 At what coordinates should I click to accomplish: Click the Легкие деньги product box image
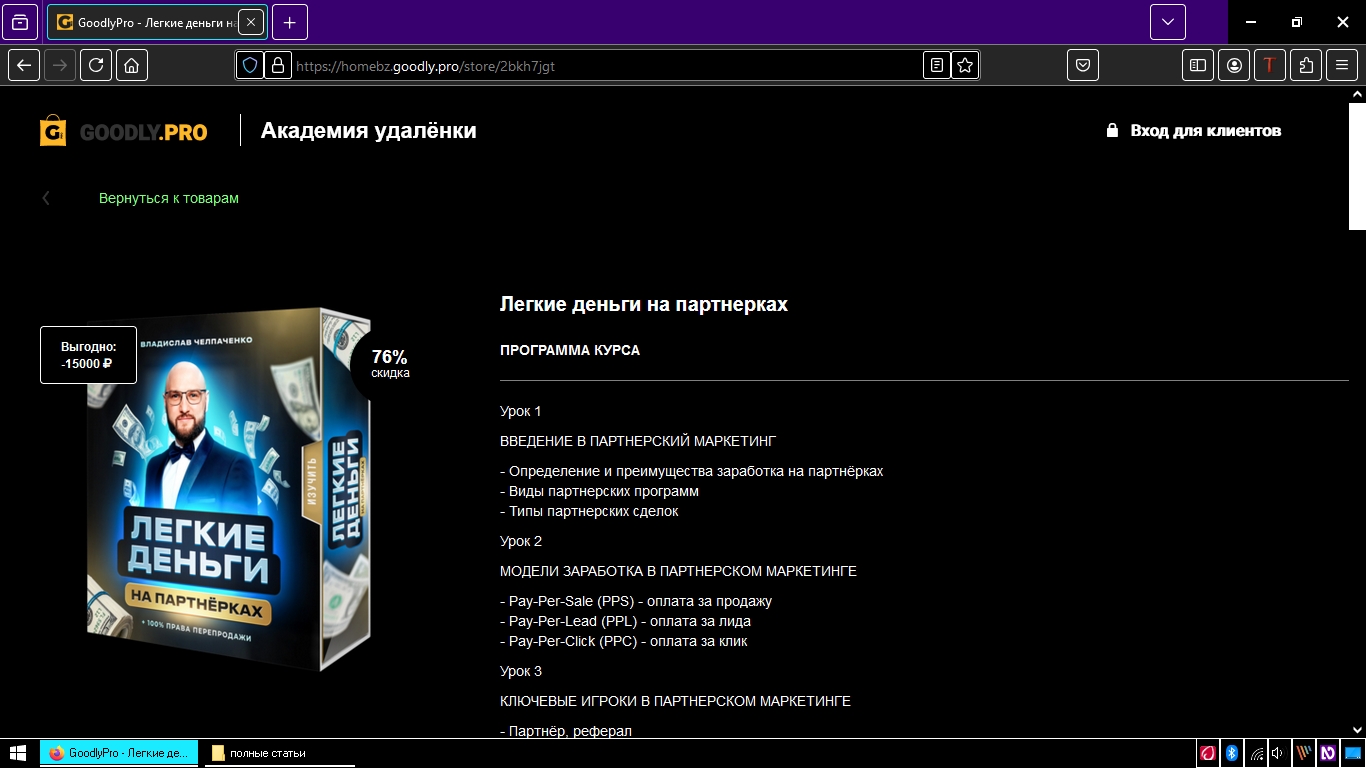[x=228, y=489]
